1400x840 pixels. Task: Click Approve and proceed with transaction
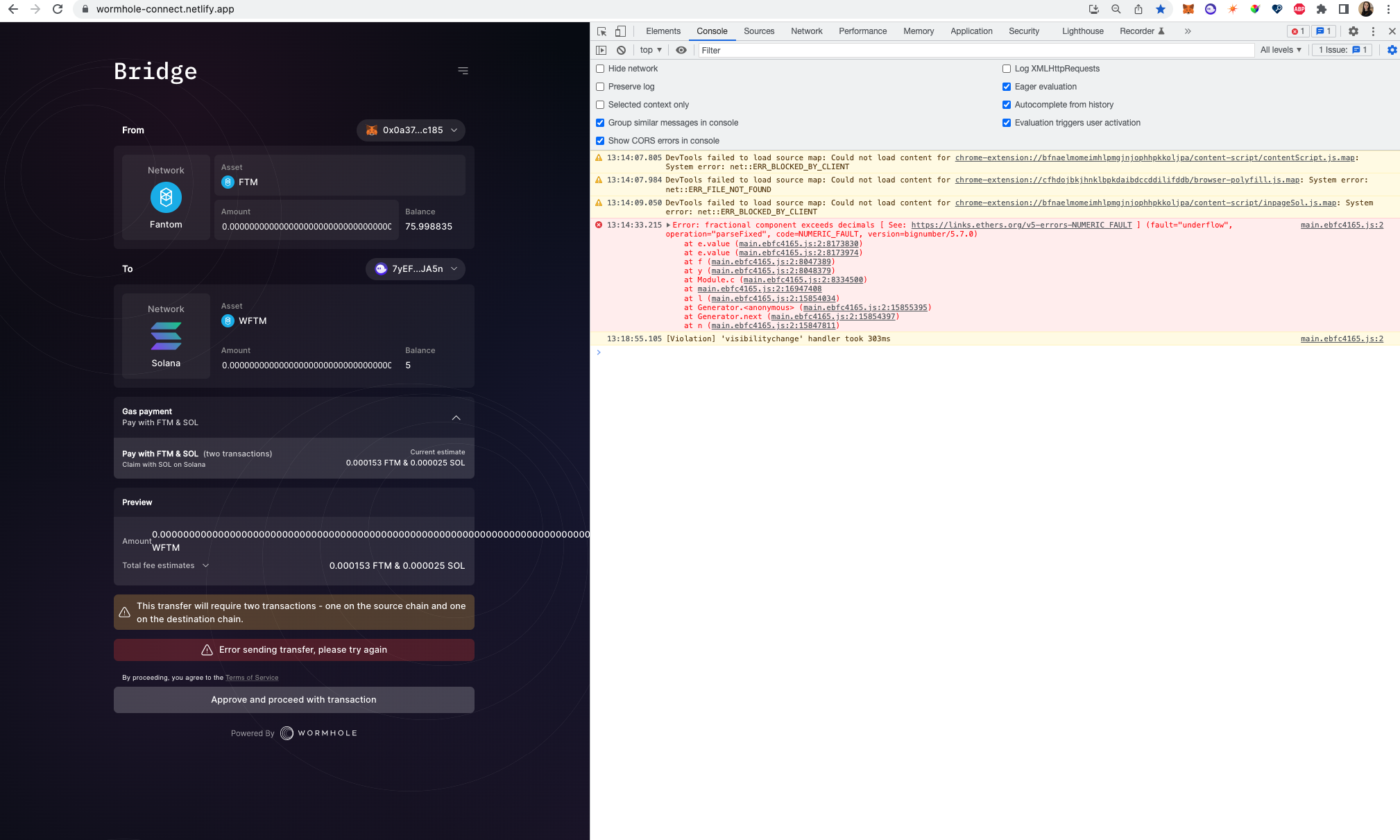pyautogui.click(x=293, y=700)
